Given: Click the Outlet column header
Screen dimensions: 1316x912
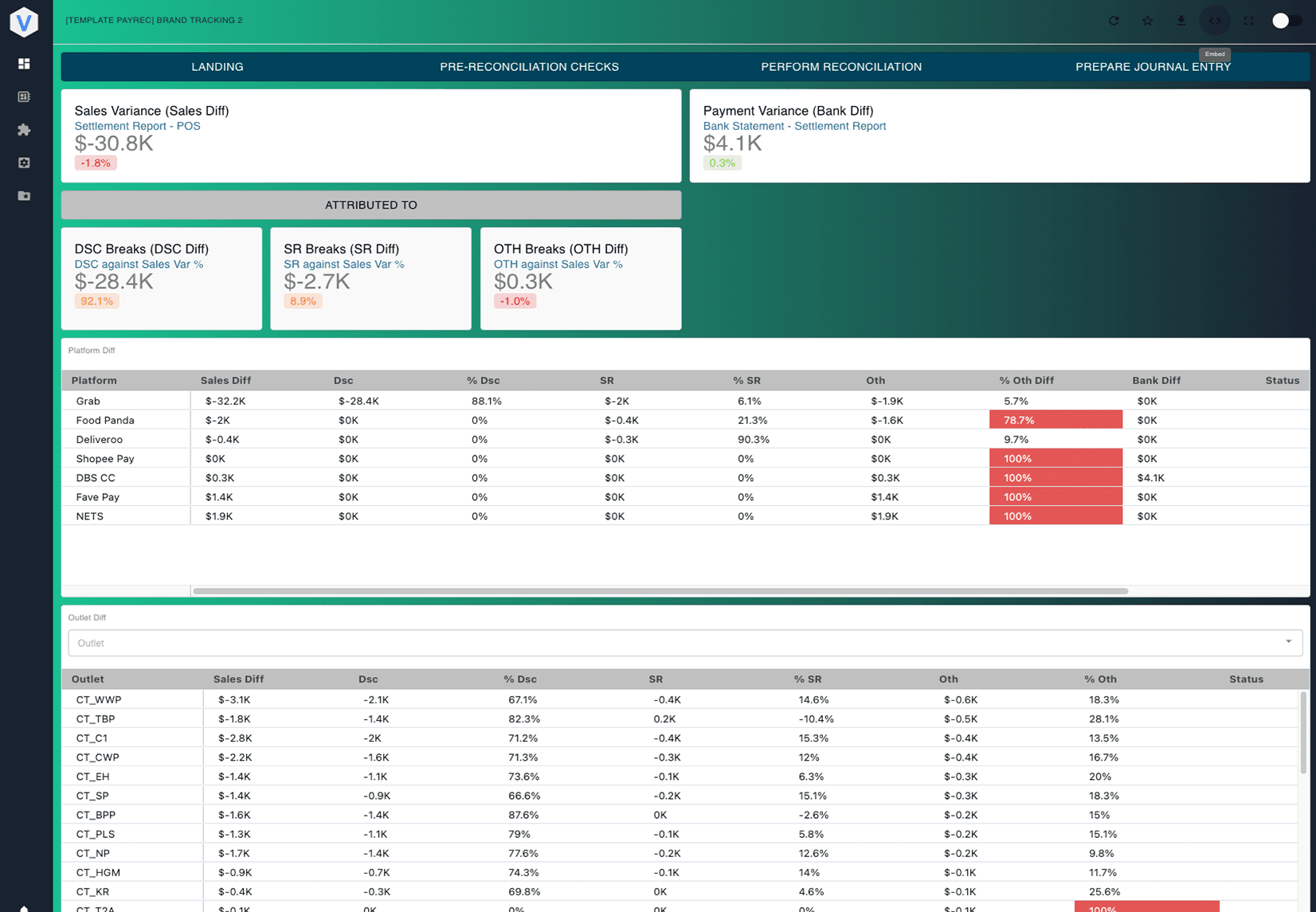Looking at the screenshot, I should (88, 679).
